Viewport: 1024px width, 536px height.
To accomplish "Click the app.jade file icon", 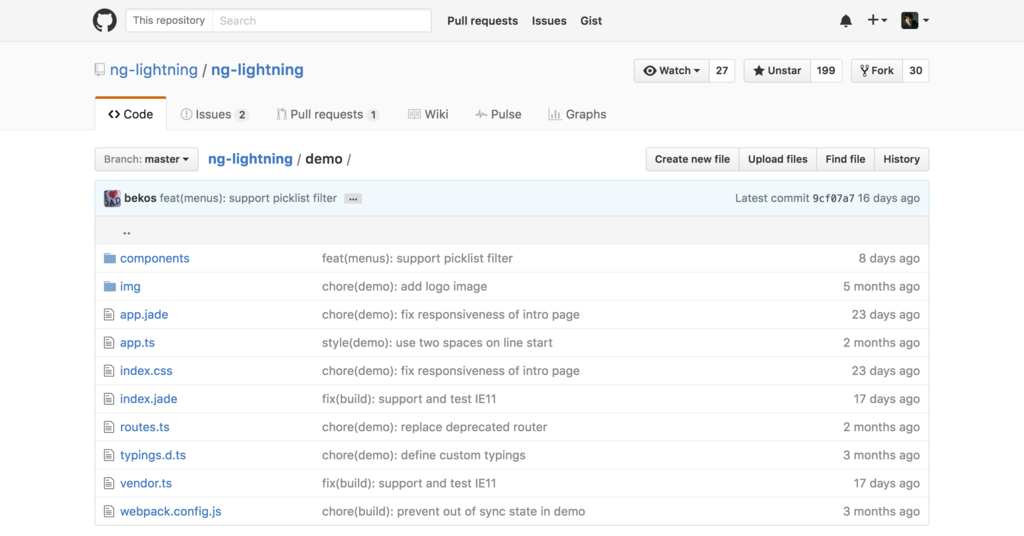I will (x=109, y=315).
